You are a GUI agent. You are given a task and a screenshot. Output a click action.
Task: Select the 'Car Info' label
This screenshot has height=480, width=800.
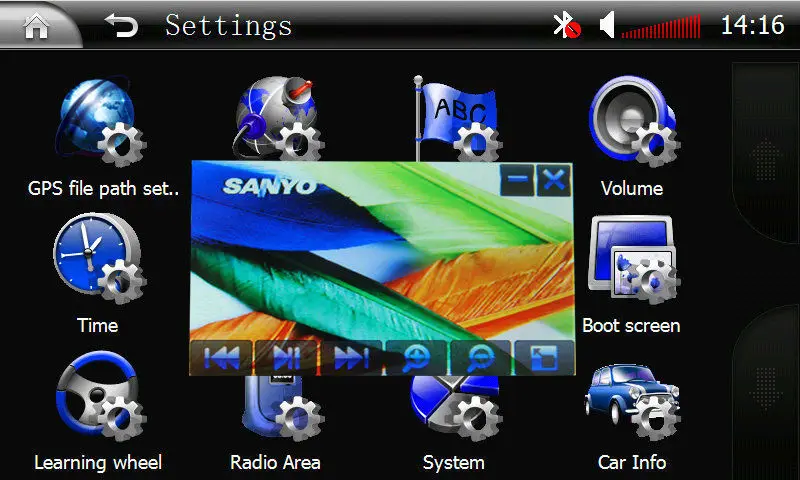click(632, 462)
